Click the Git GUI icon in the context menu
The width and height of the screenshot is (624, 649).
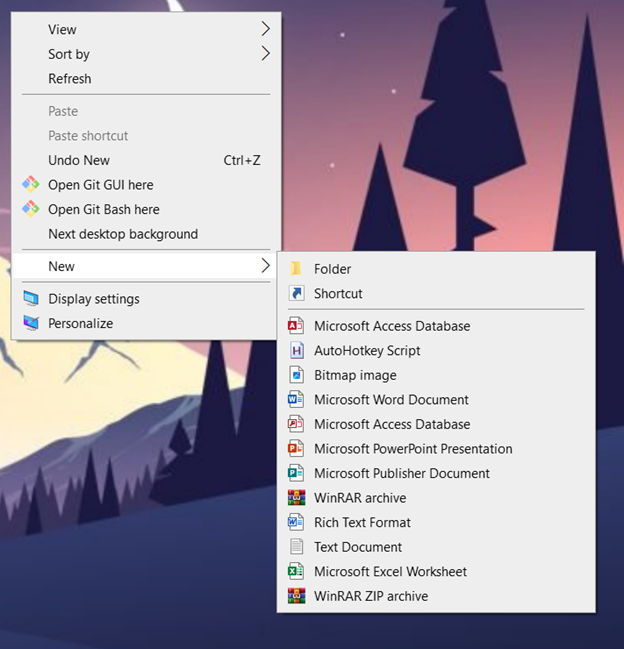tap(31, 185)
